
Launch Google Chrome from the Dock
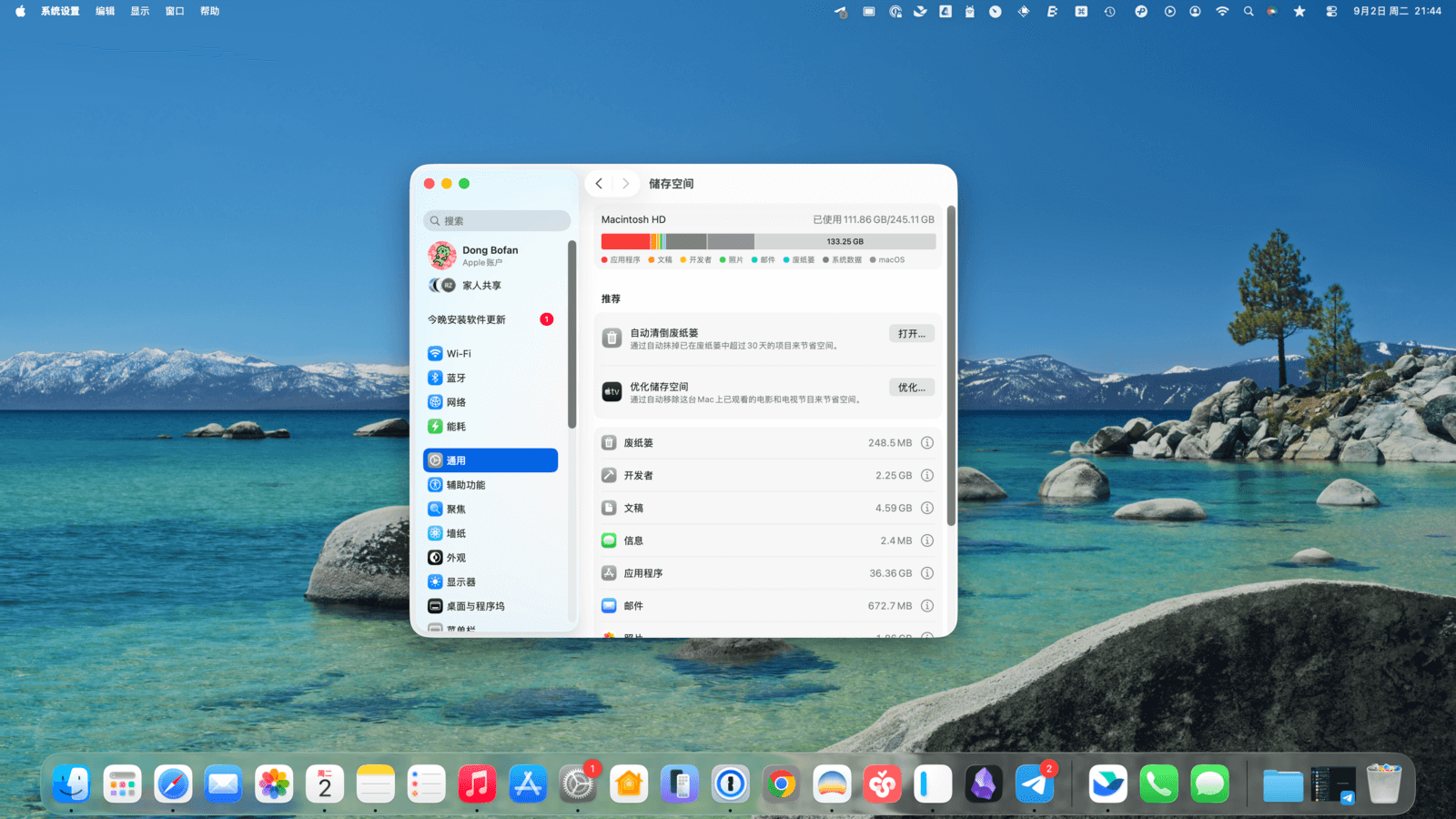click(x=781, y=784)
